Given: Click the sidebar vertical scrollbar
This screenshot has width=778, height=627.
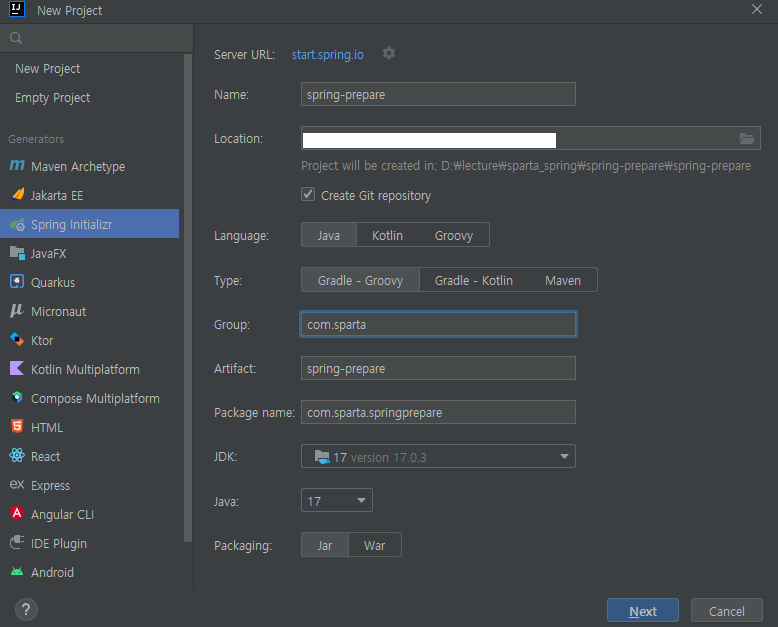Looking at the screenshot, I should point(188,298).
